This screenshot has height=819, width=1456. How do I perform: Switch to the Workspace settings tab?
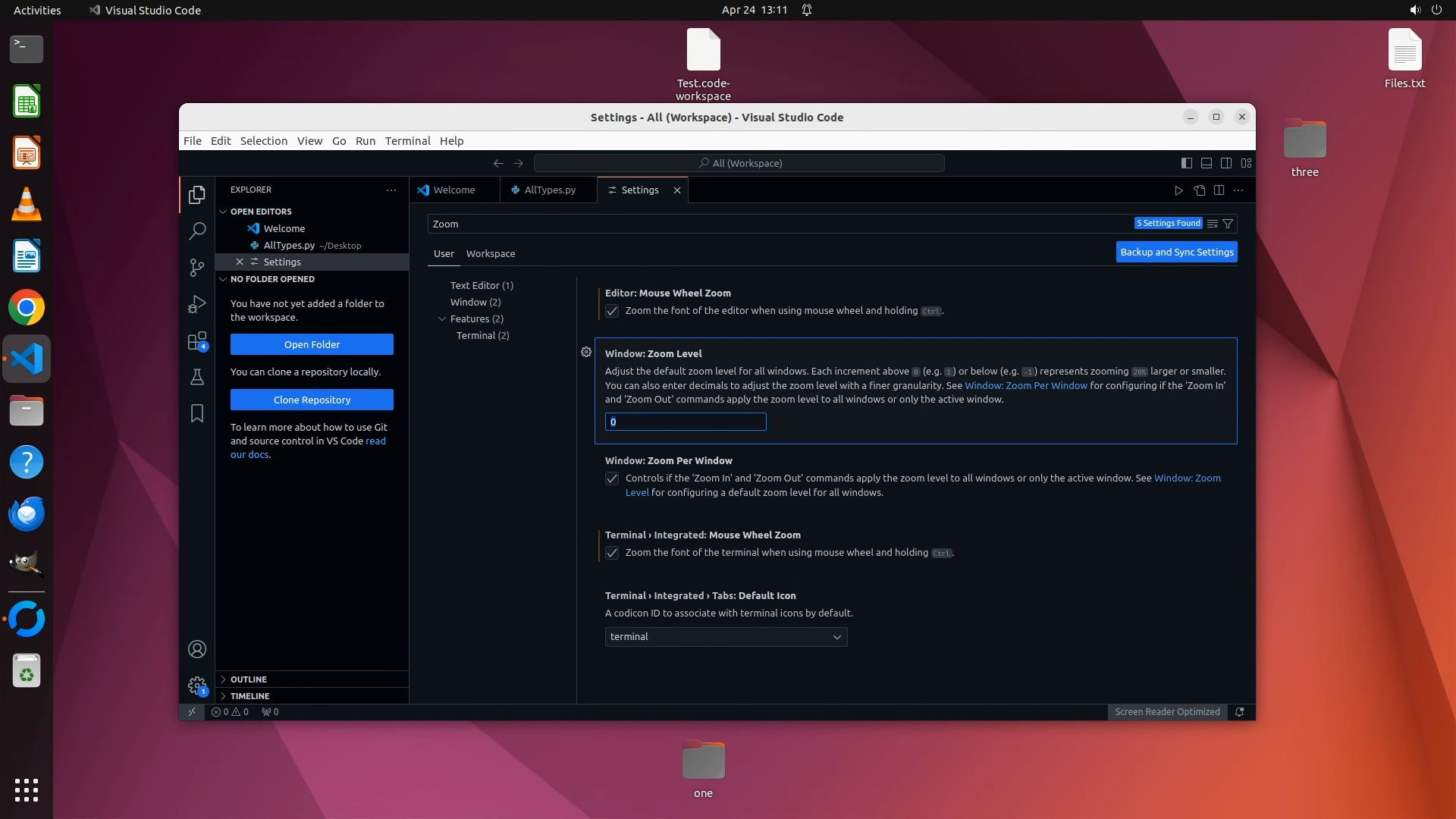click(x=490, y=254)
